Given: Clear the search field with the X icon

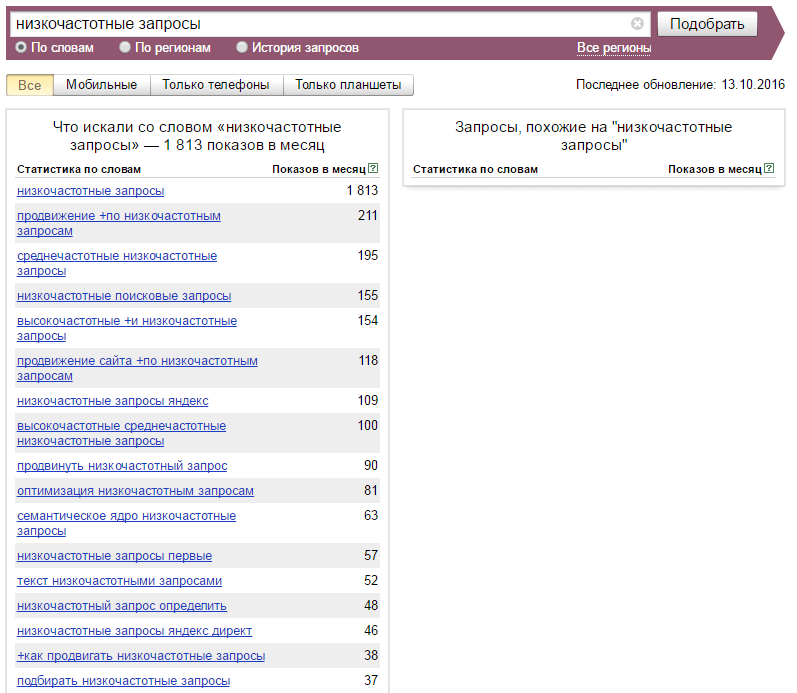Looking at the screenshot, I should (637, 23).
